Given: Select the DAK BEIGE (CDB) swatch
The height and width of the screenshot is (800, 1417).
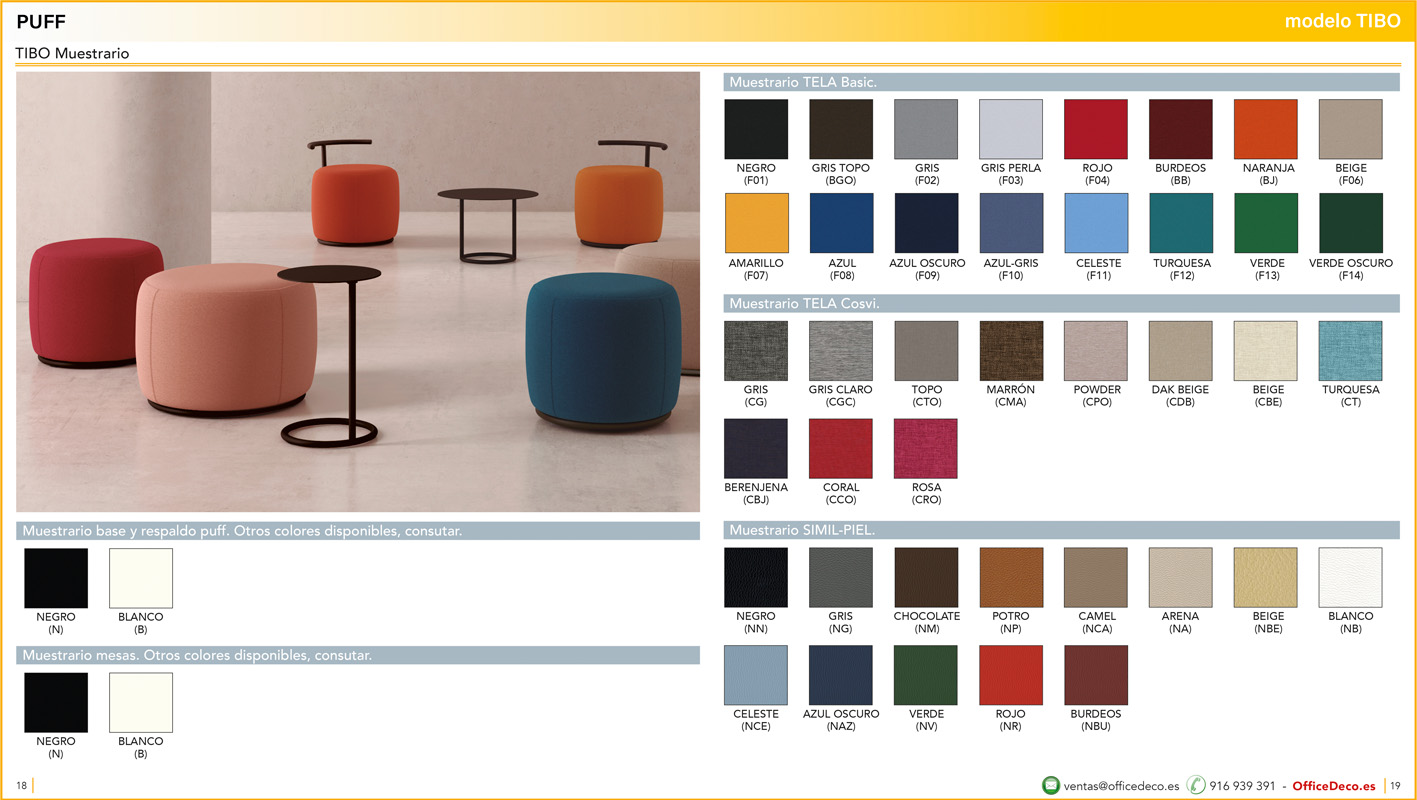Looking at the screenshot, I should pos(1181,351).
